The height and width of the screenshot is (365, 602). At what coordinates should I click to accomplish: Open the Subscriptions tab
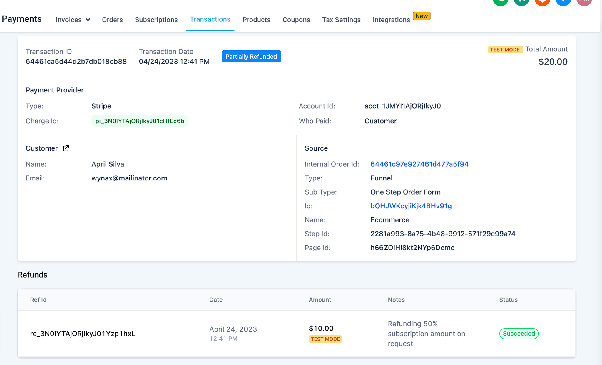(x=156, y=20)
